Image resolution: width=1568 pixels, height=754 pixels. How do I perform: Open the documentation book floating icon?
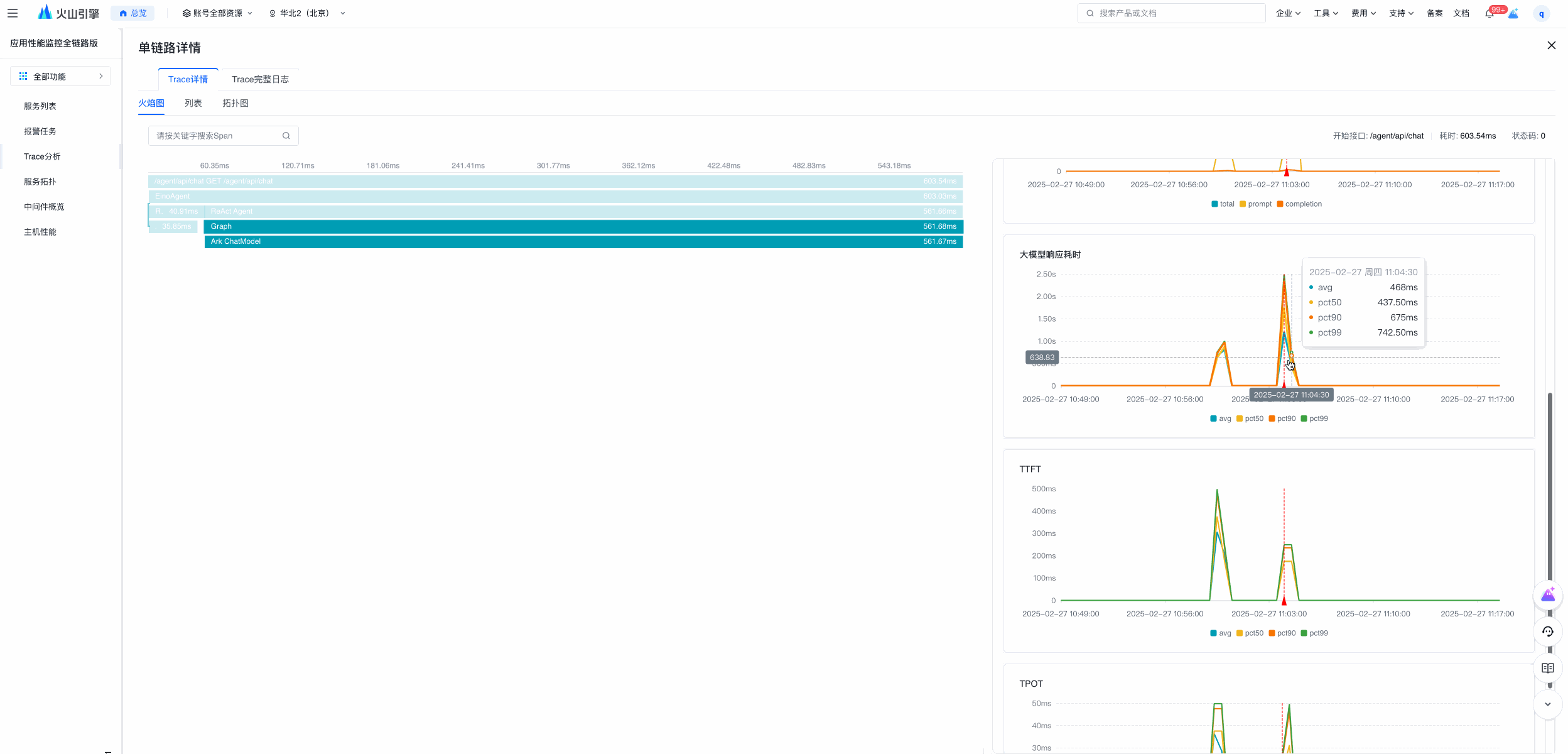[1547, 668]
